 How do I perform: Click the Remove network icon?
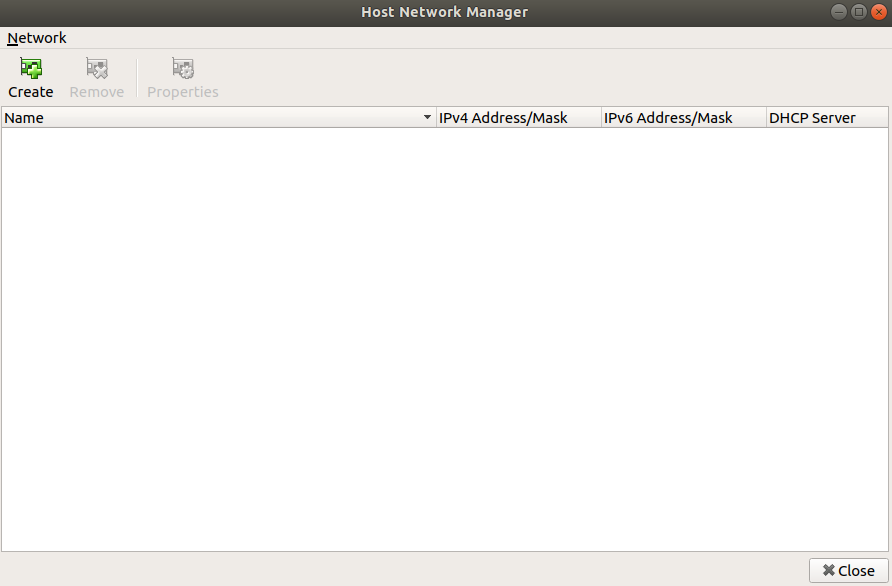[97, 68]
